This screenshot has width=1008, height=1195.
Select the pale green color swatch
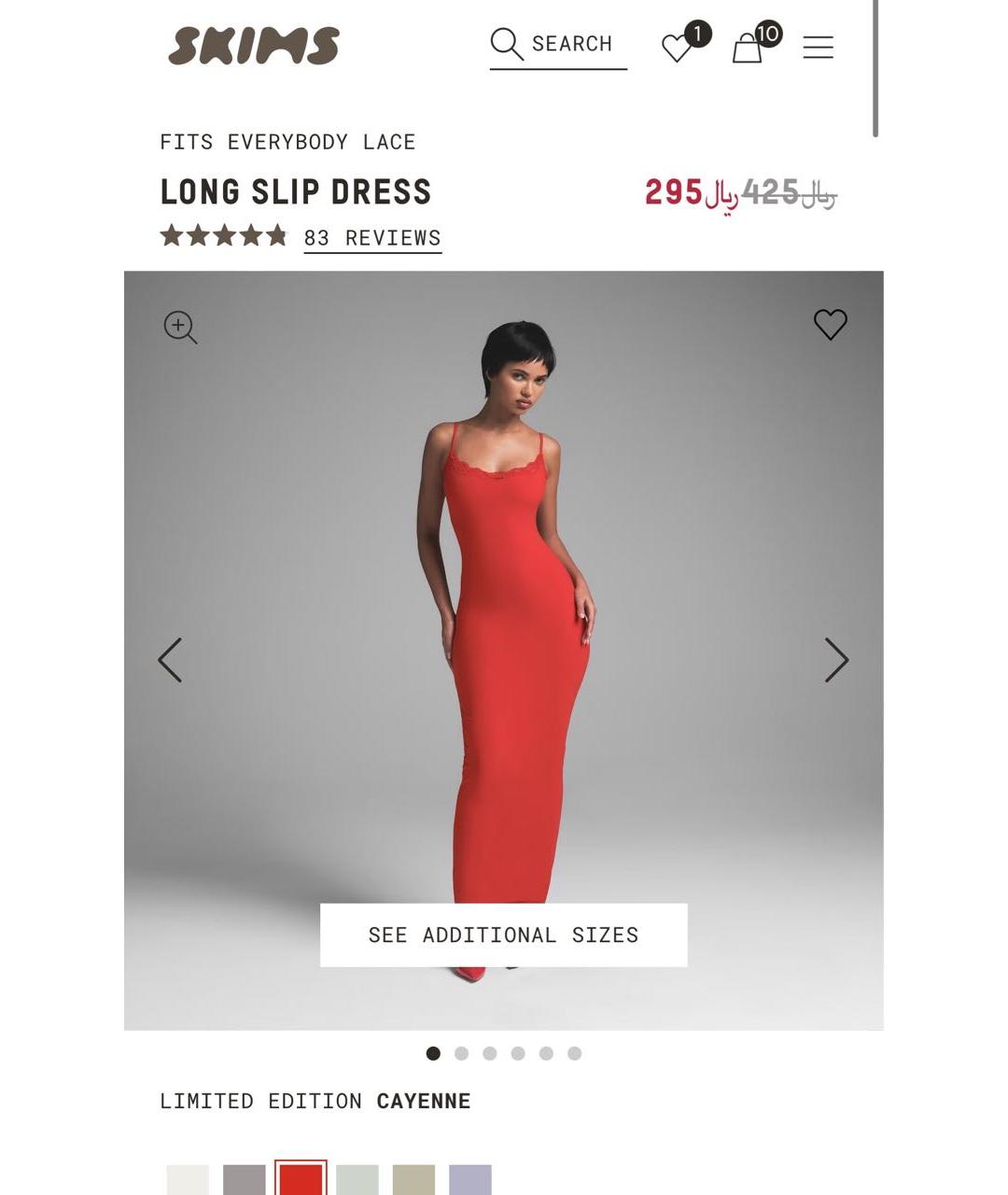[x=357, y=1179]
